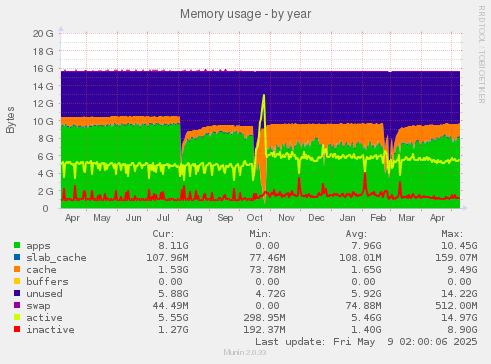Screen dimensions: 491x364
Task: Click inactive current value 1.27G
Action: tap(173, 330)
